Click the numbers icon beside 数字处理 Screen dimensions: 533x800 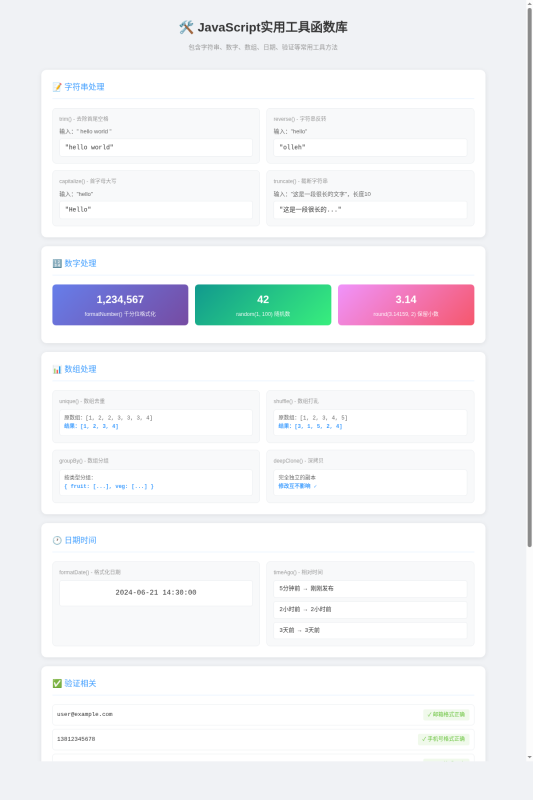[x=57, y=264]
